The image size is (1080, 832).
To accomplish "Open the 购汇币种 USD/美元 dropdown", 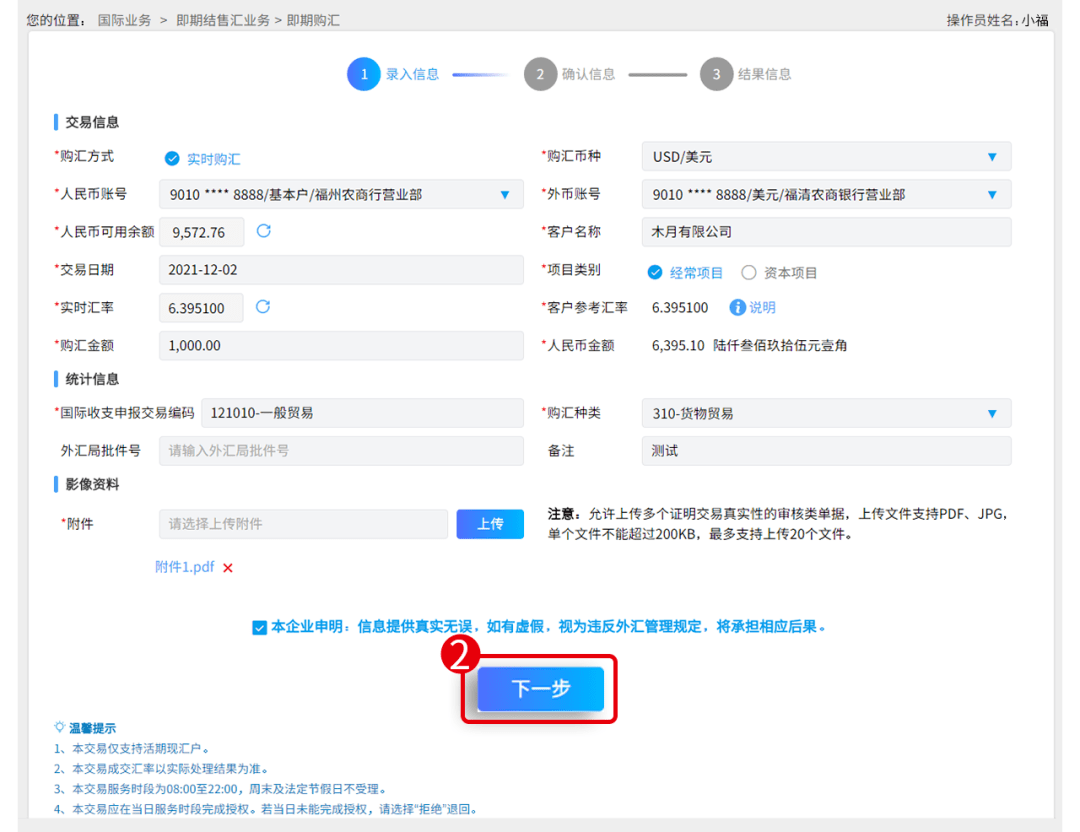I will [x=826, y=157].
